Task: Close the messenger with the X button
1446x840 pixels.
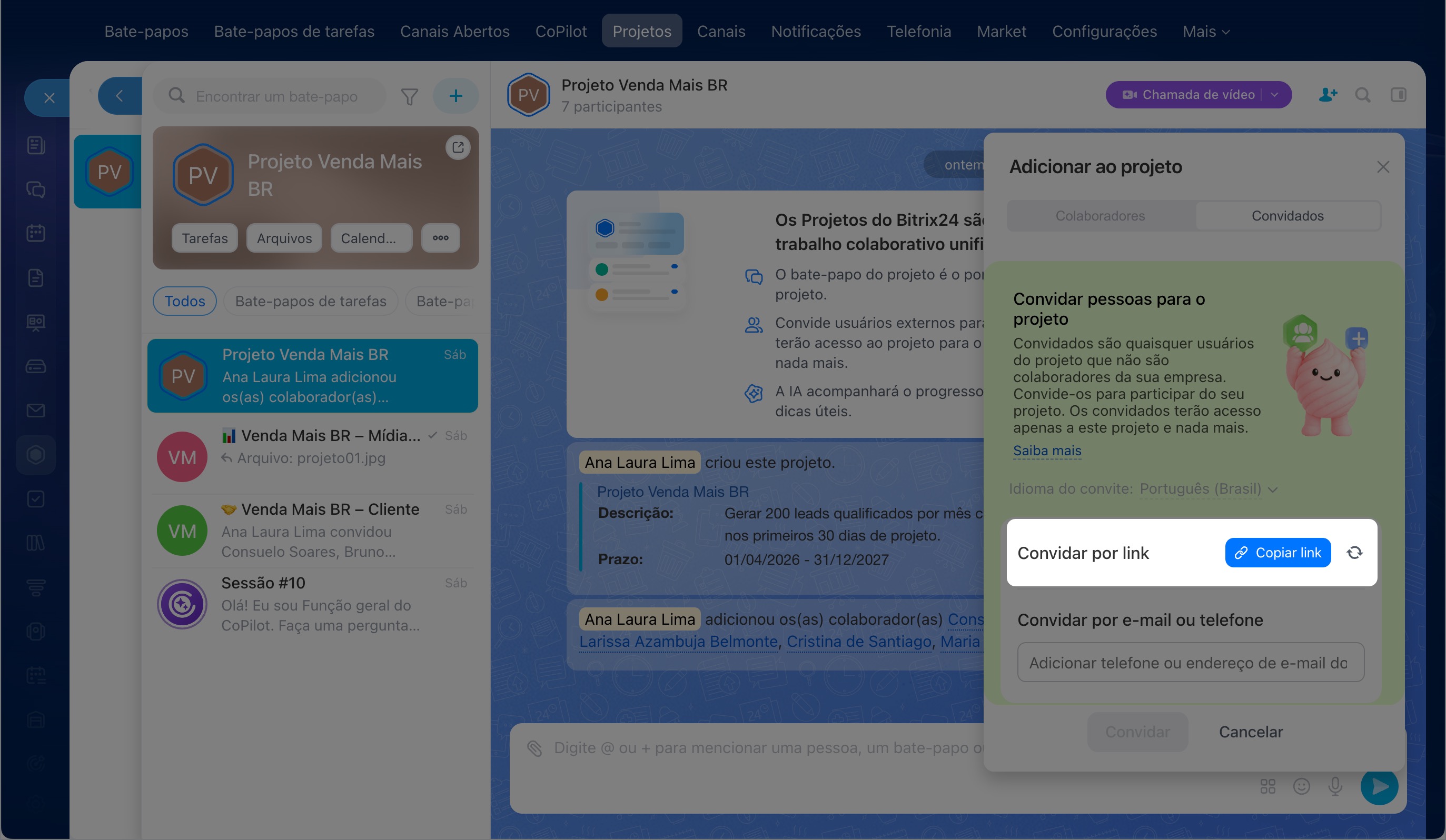Action: pyautogui.click(x=49, y=98)
